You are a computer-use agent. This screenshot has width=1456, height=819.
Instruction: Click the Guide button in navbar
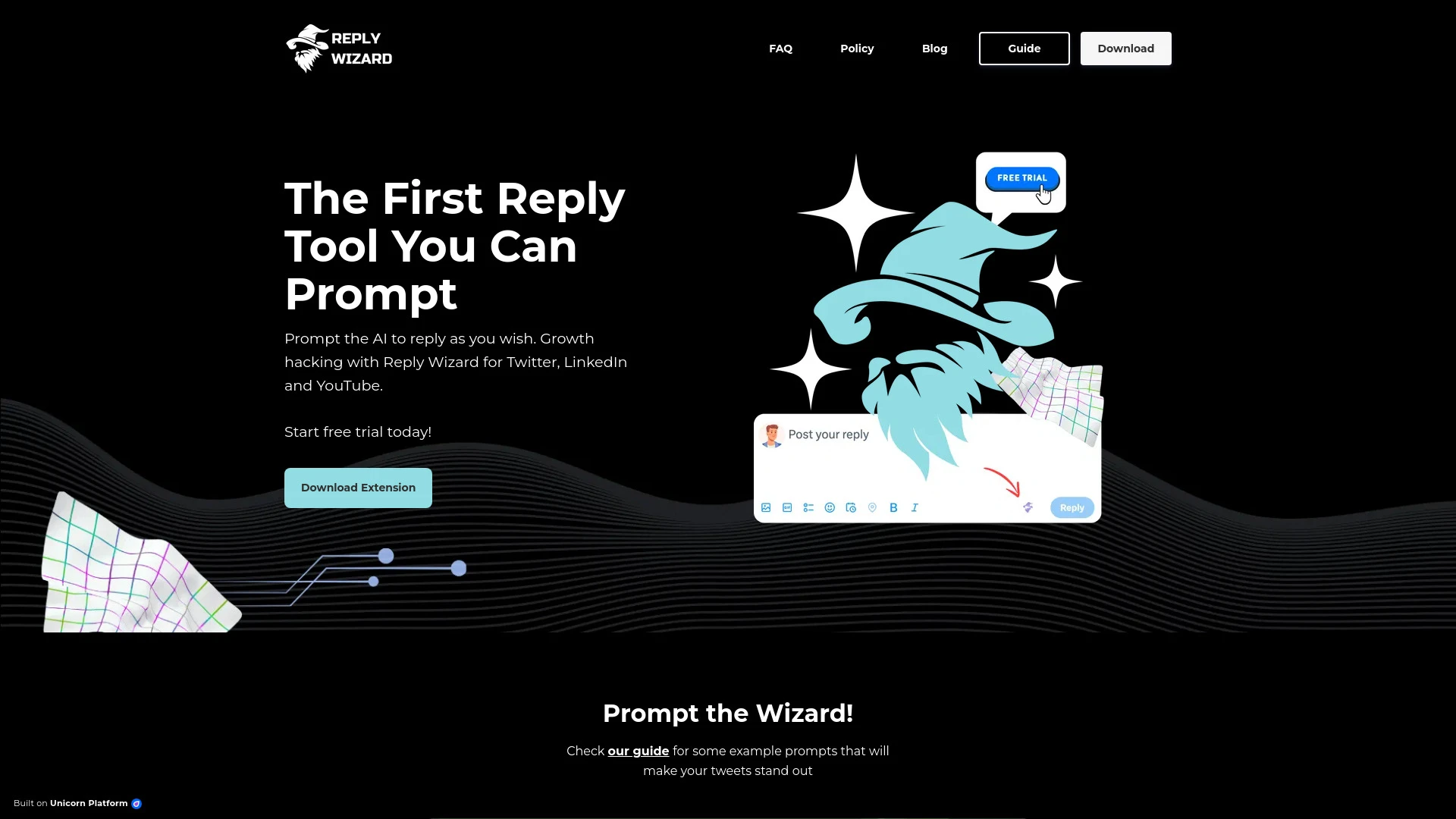[1024, 48]
